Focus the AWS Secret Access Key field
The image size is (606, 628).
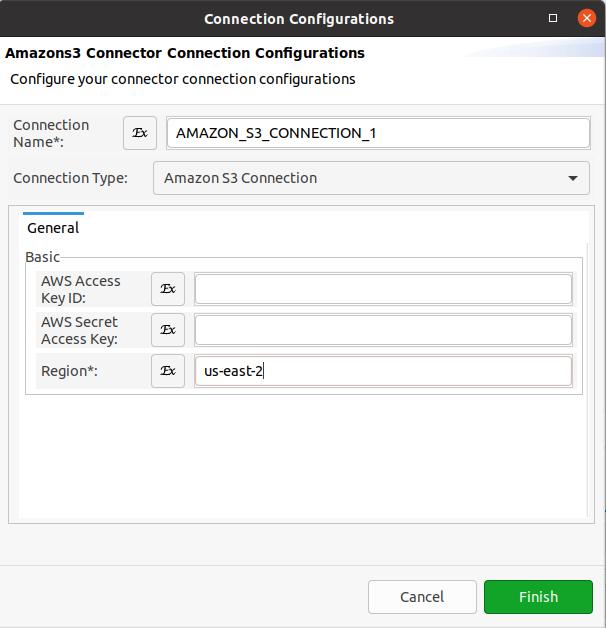click(383, 330)
